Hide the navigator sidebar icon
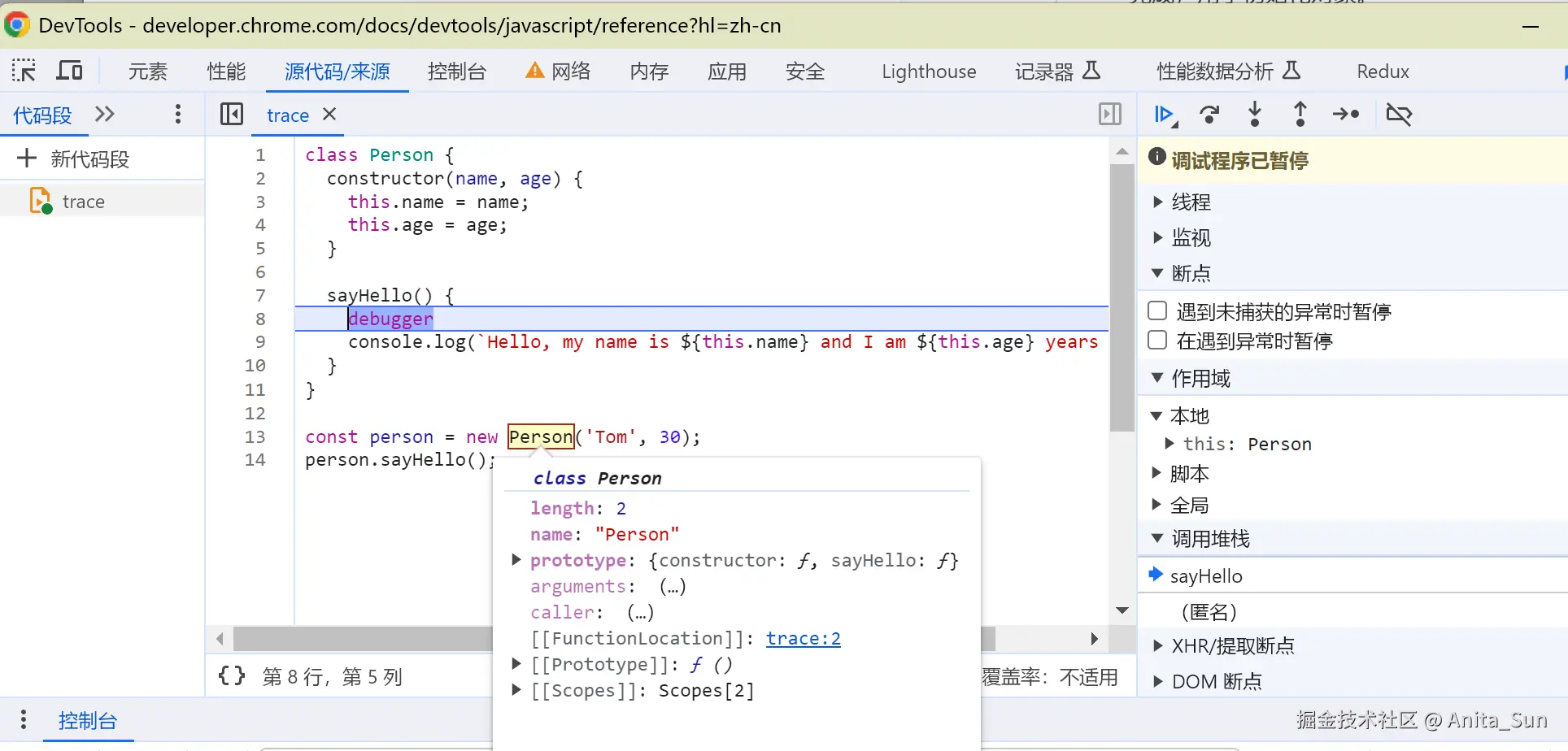 [x=232, y=114]
